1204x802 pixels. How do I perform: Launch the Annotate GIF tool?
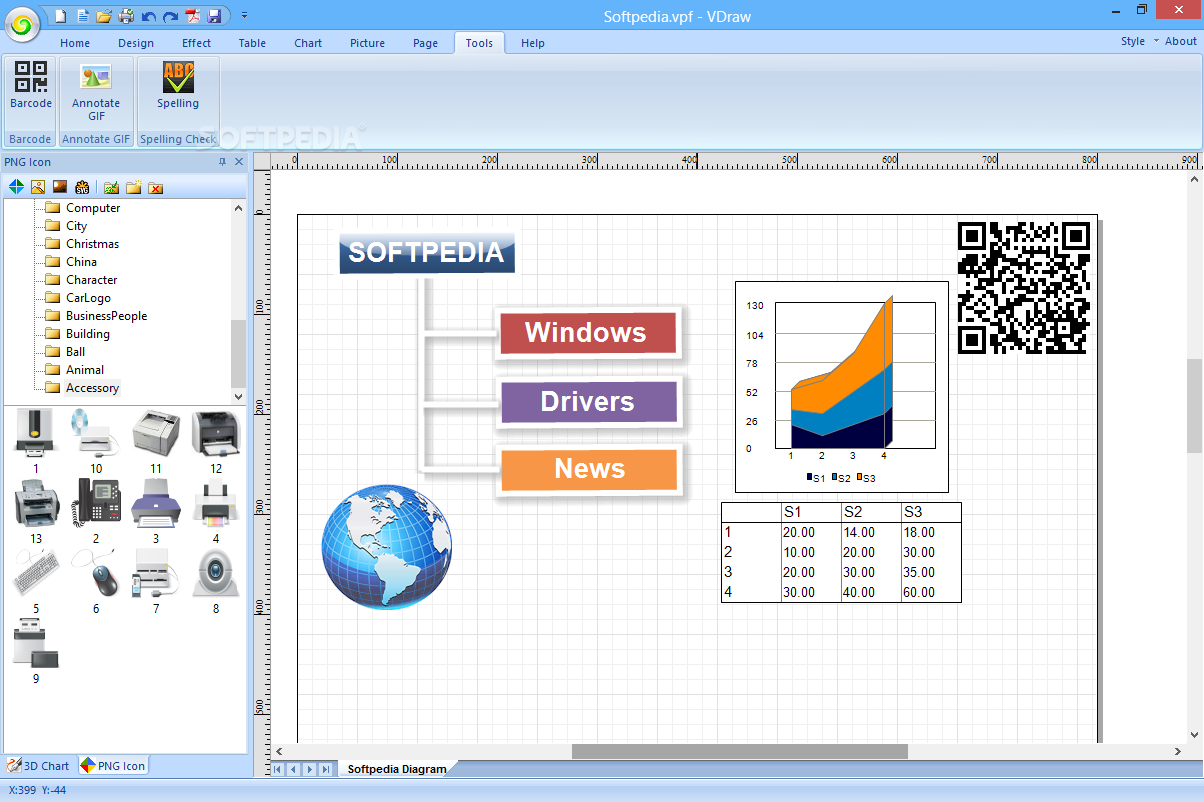96,92
